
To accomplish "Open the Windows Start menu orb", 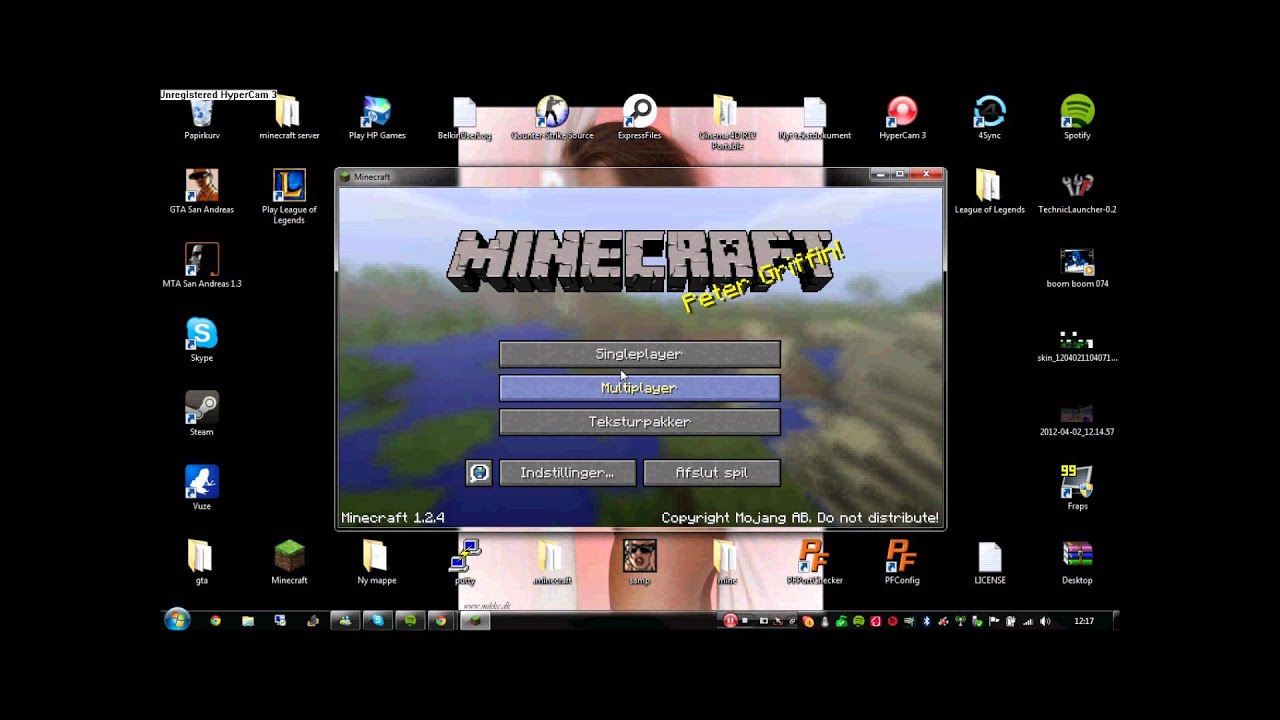I will point(177,621).
